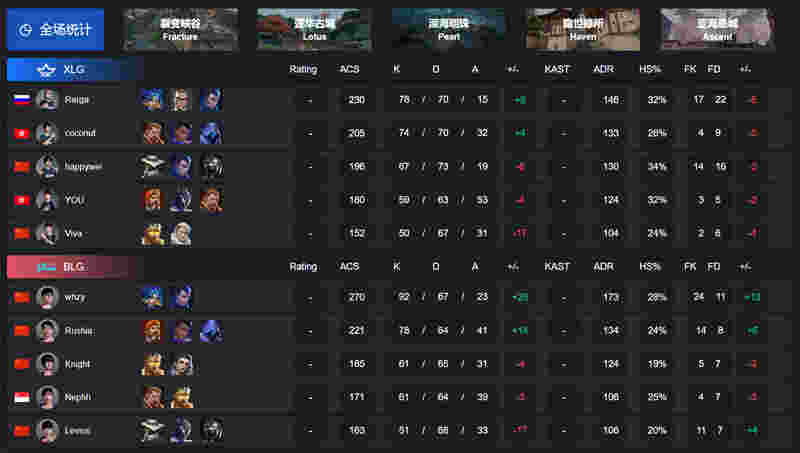The height and width of the screenshot is (453, 800).
Task: Open the Haven map tab
Action: pyautogui.click(x=583, y=30)
